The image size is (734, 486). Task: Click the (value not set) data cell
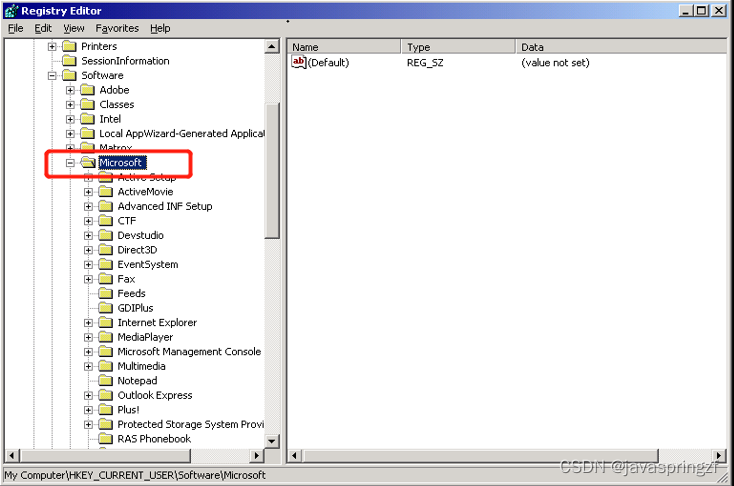(x=555, y=62)
